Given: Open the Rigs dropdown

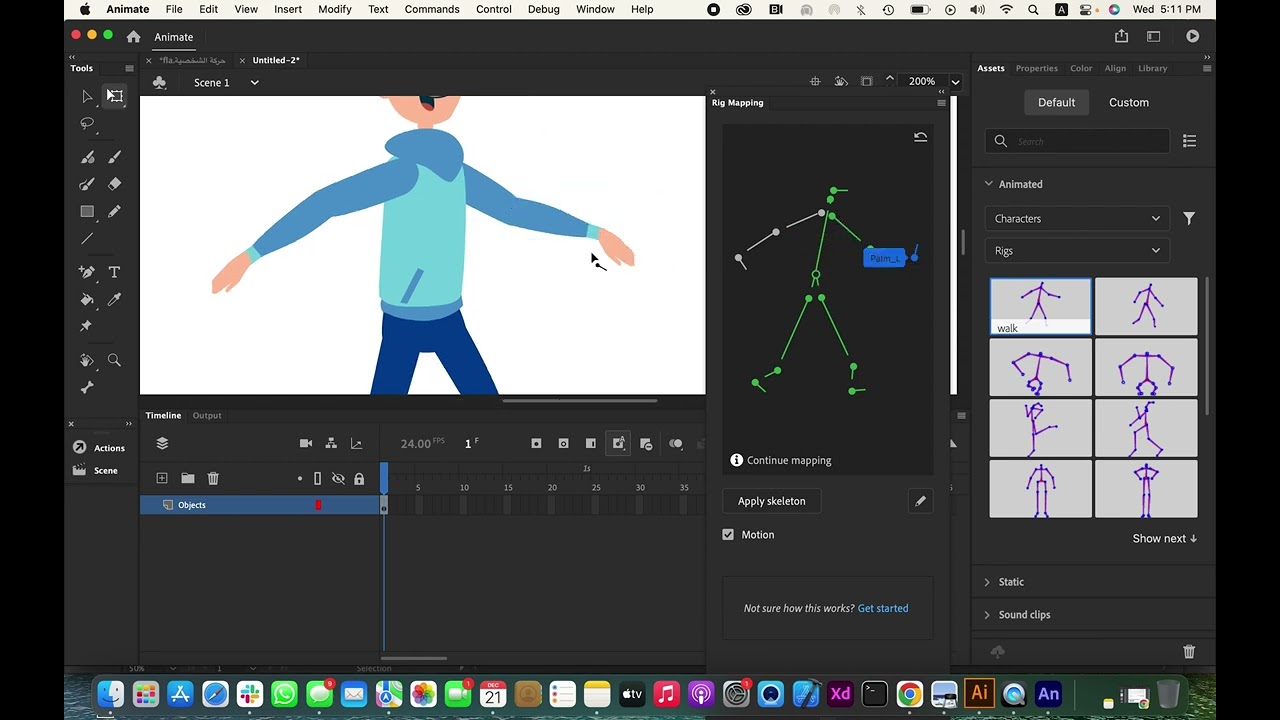Looking at the screenshot, I should click(x=1077, y=251).
